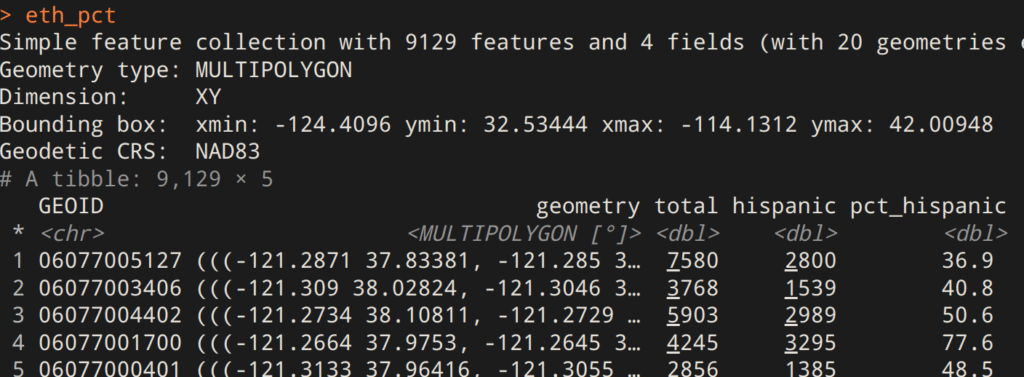Screen dimensions: 1024x377
Task: Click pct_hispanic value 77.6
Action: click(967, 342)
